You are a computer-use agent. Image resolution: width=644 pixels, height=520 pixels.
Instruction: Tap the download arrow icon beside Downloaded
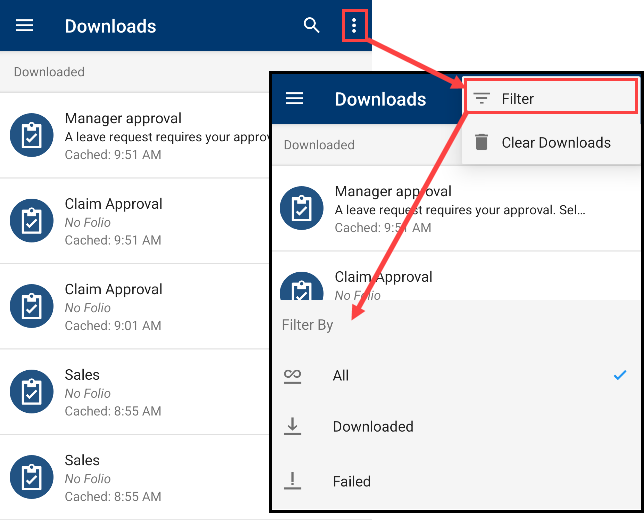pyautogui.click(x=292, y=426)
